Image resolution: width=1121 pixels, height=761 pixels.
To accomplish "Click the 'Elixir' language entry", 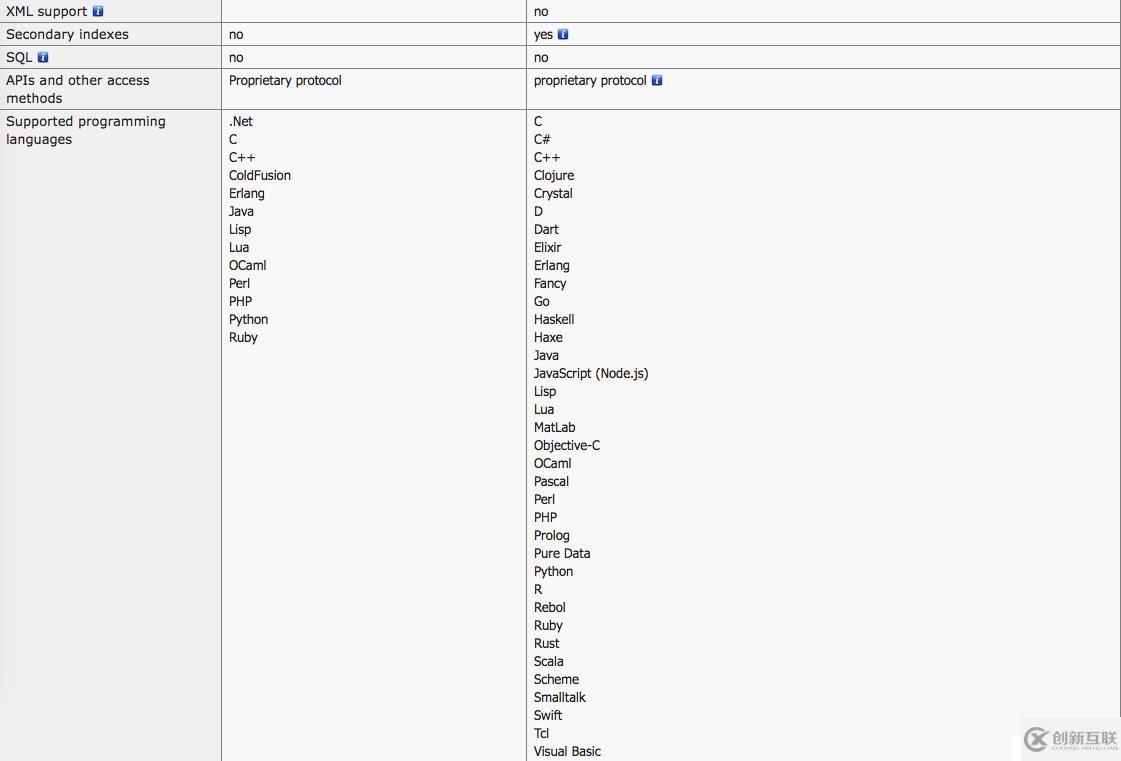I will pyautogui.click(x=547, y=247).
